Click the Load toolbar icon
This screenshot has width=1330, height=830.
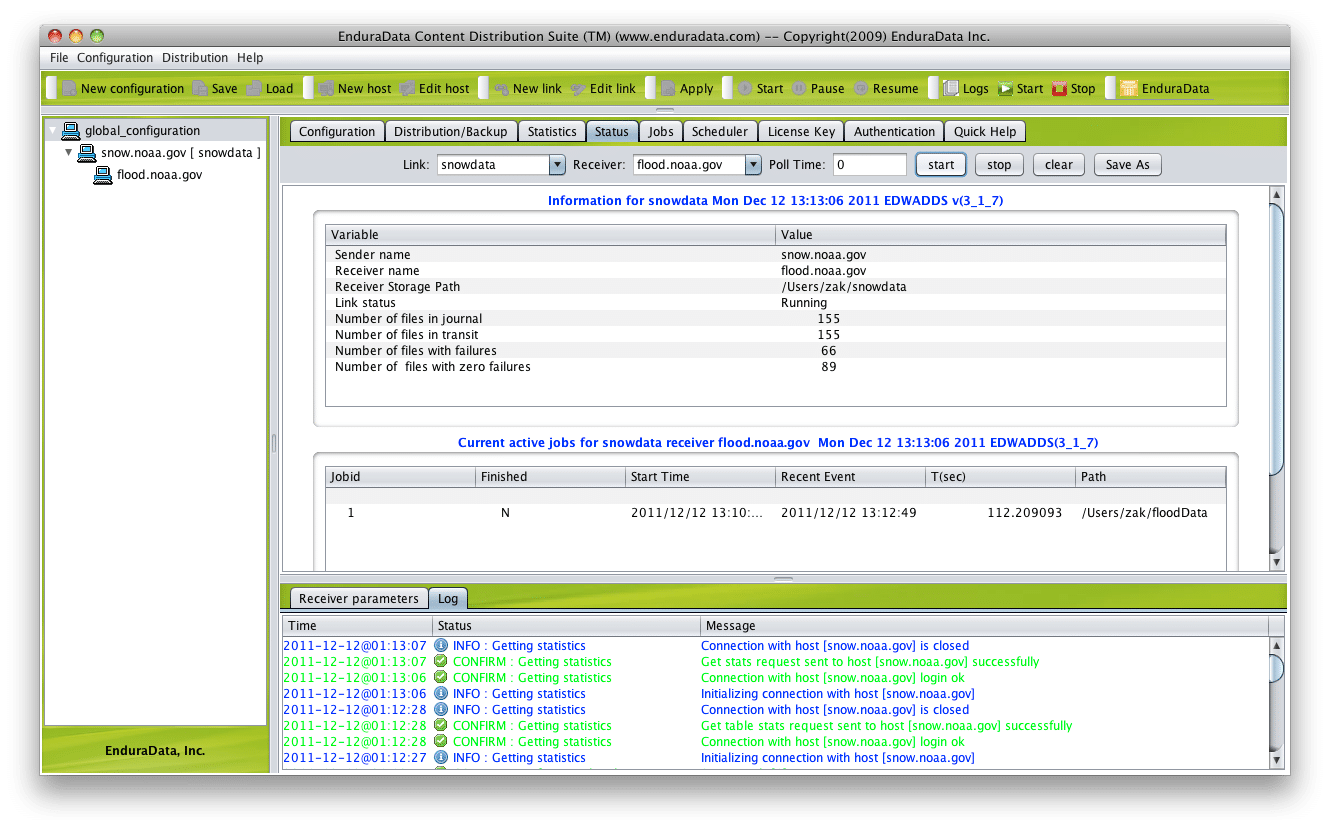[254, 88]
